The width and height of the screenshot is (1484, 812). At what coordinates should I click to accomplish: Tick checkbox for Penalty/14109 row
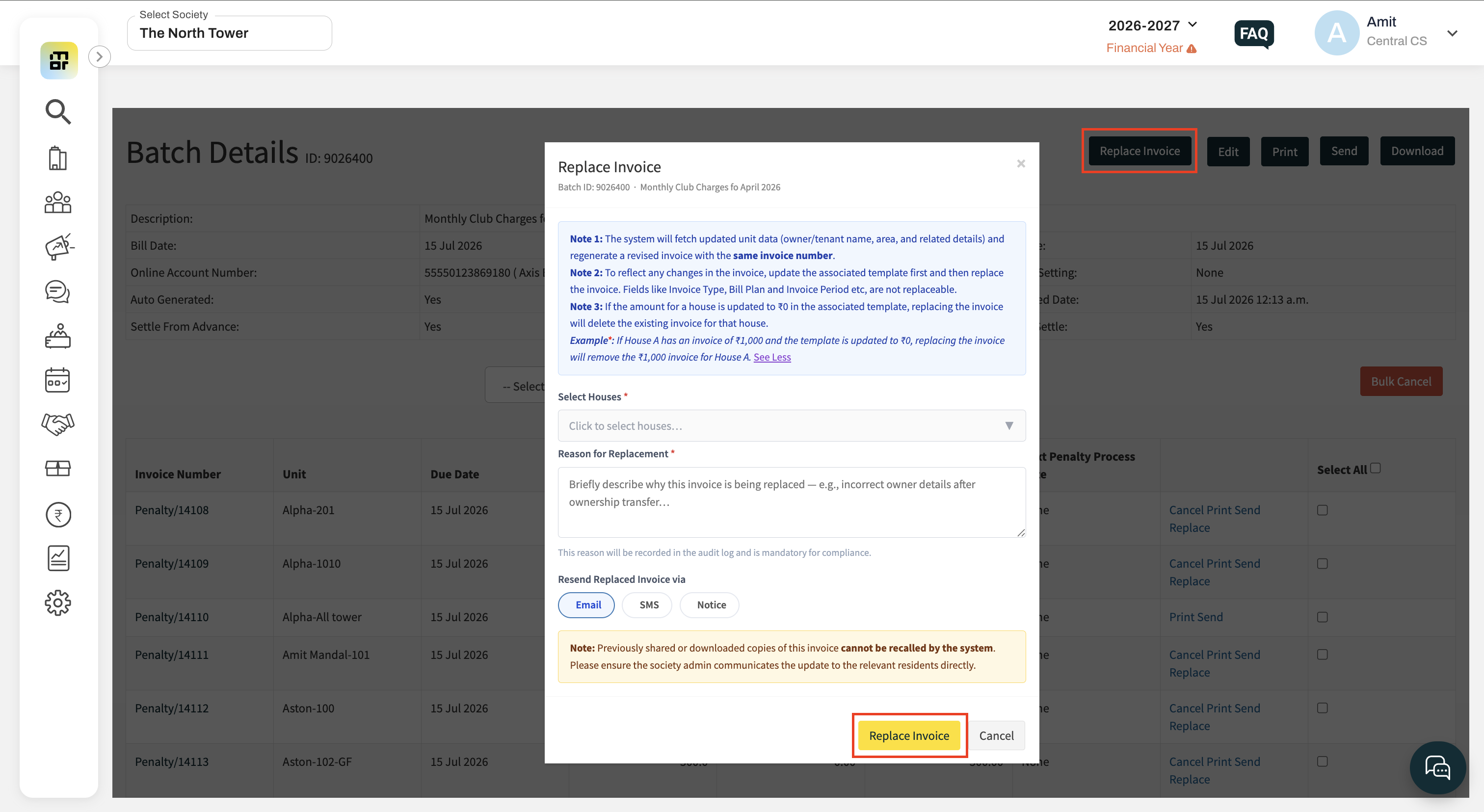click(1322, 564)
